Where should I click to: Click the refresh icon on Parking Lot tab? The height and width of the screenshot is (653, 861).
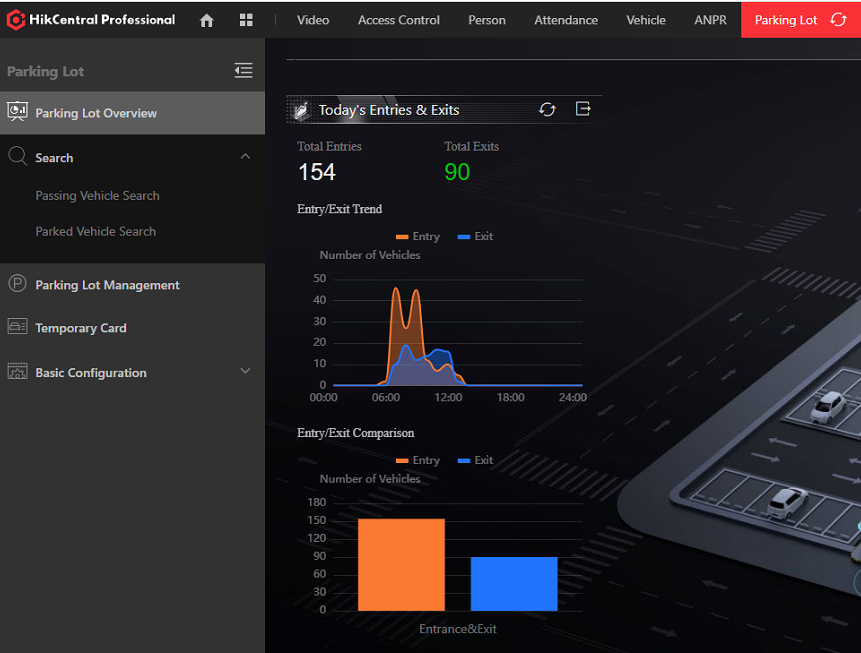[838, 20]
